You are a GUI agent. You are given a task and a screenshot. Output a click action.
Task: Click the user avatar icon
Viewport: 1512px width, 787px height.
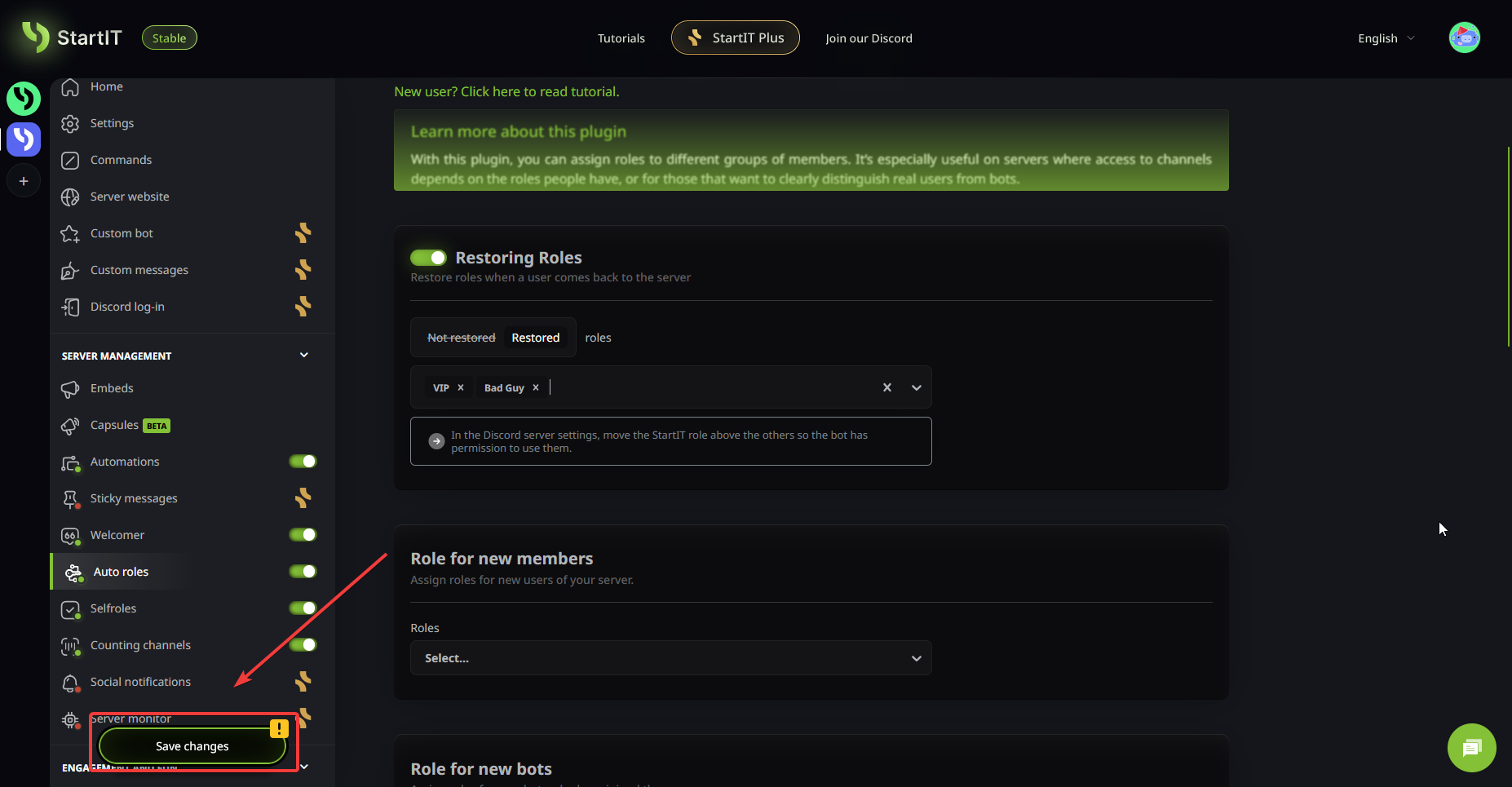[x=1464, y=38]
